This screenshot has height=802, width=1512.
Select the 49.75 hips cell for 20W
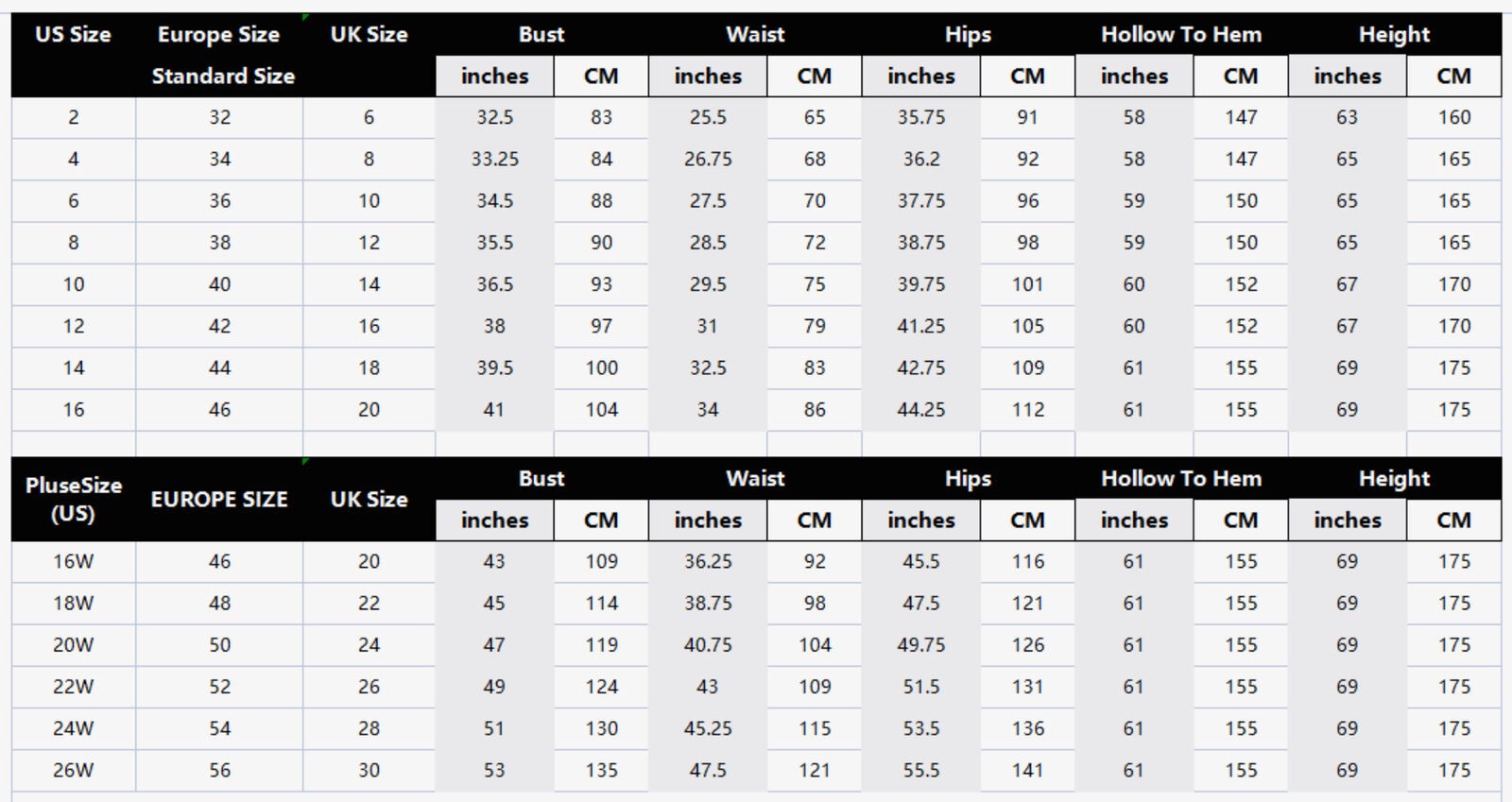tap(921, 645)
